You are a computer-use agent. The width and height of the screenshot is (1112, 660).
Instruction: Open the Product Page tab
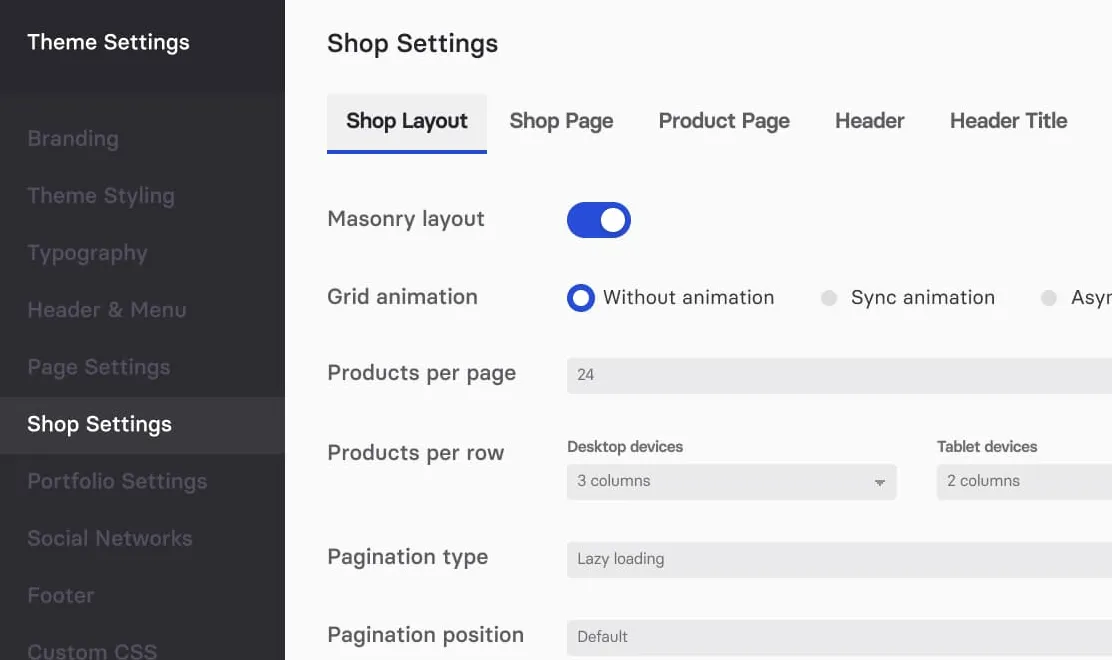pos(724,121)
